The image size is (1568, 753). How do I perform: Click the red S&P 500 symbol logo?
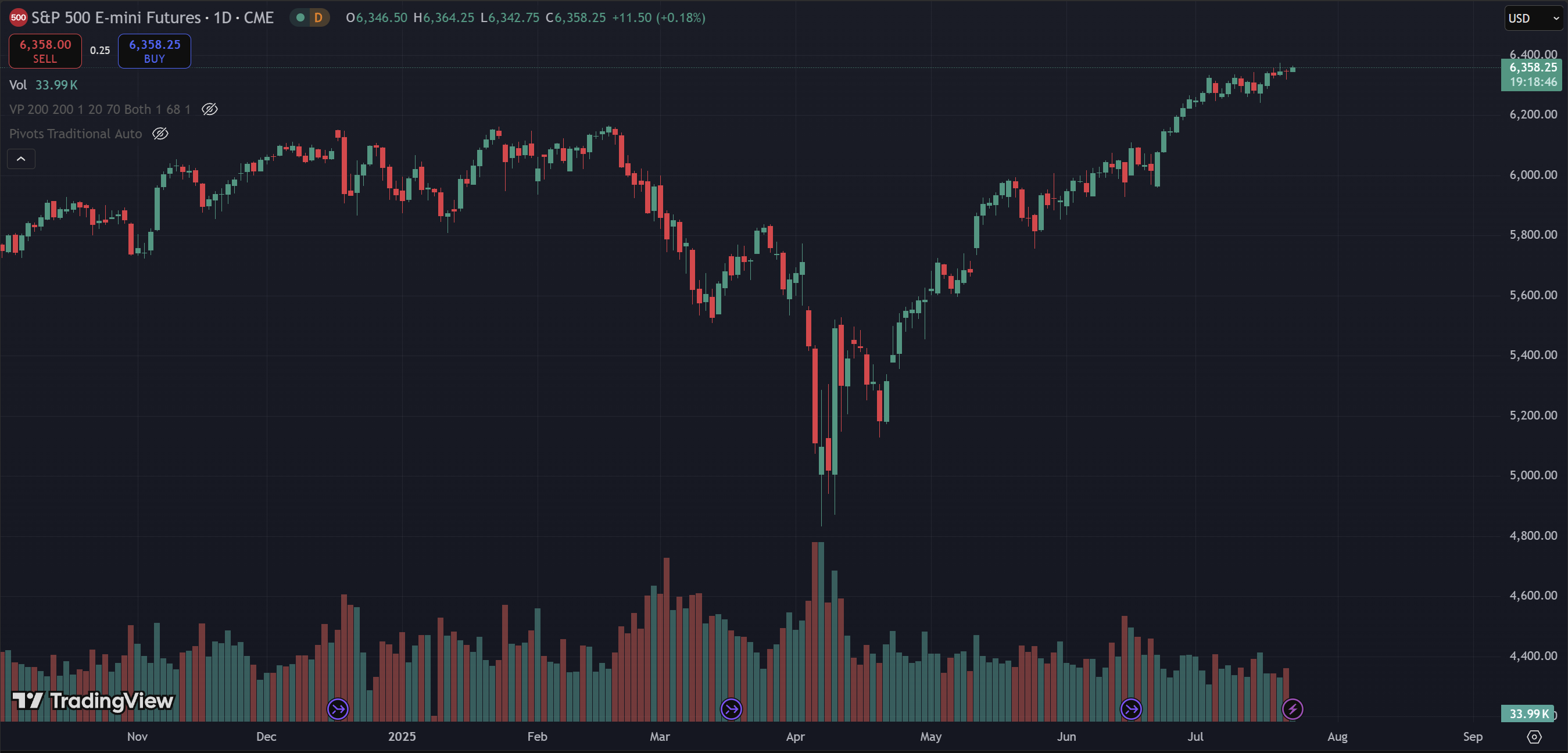pos(18,17)
